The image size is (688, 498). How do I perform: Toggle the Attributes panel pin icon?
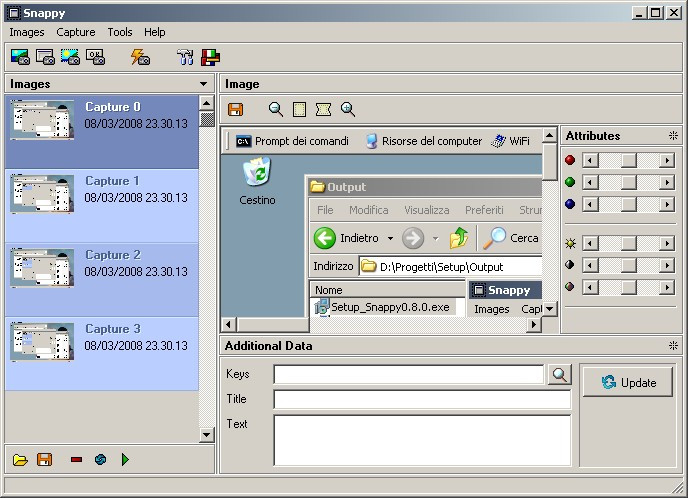[673, 136]
